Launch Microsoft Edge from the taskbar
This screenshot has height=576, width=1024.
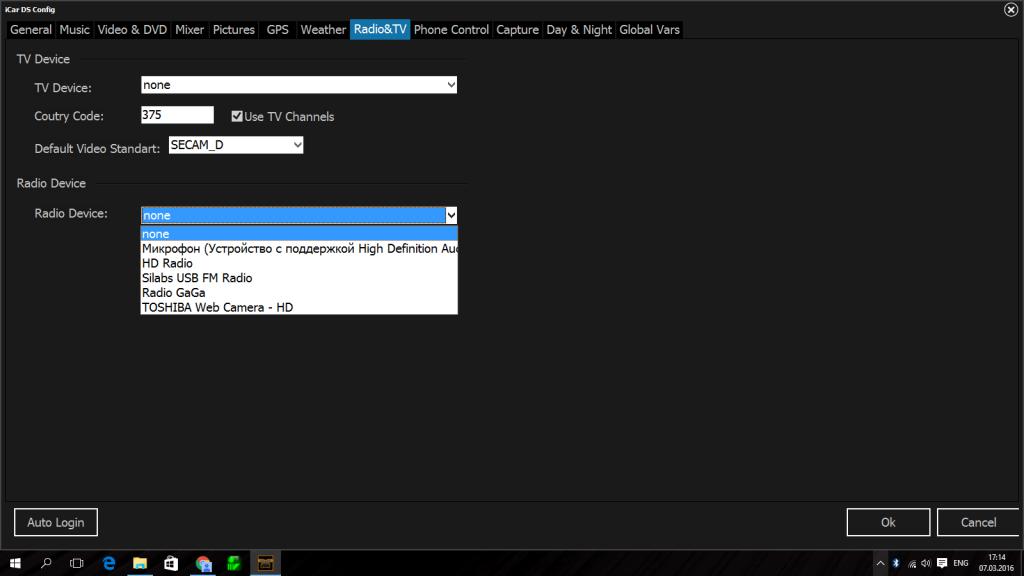coord(109,563)
